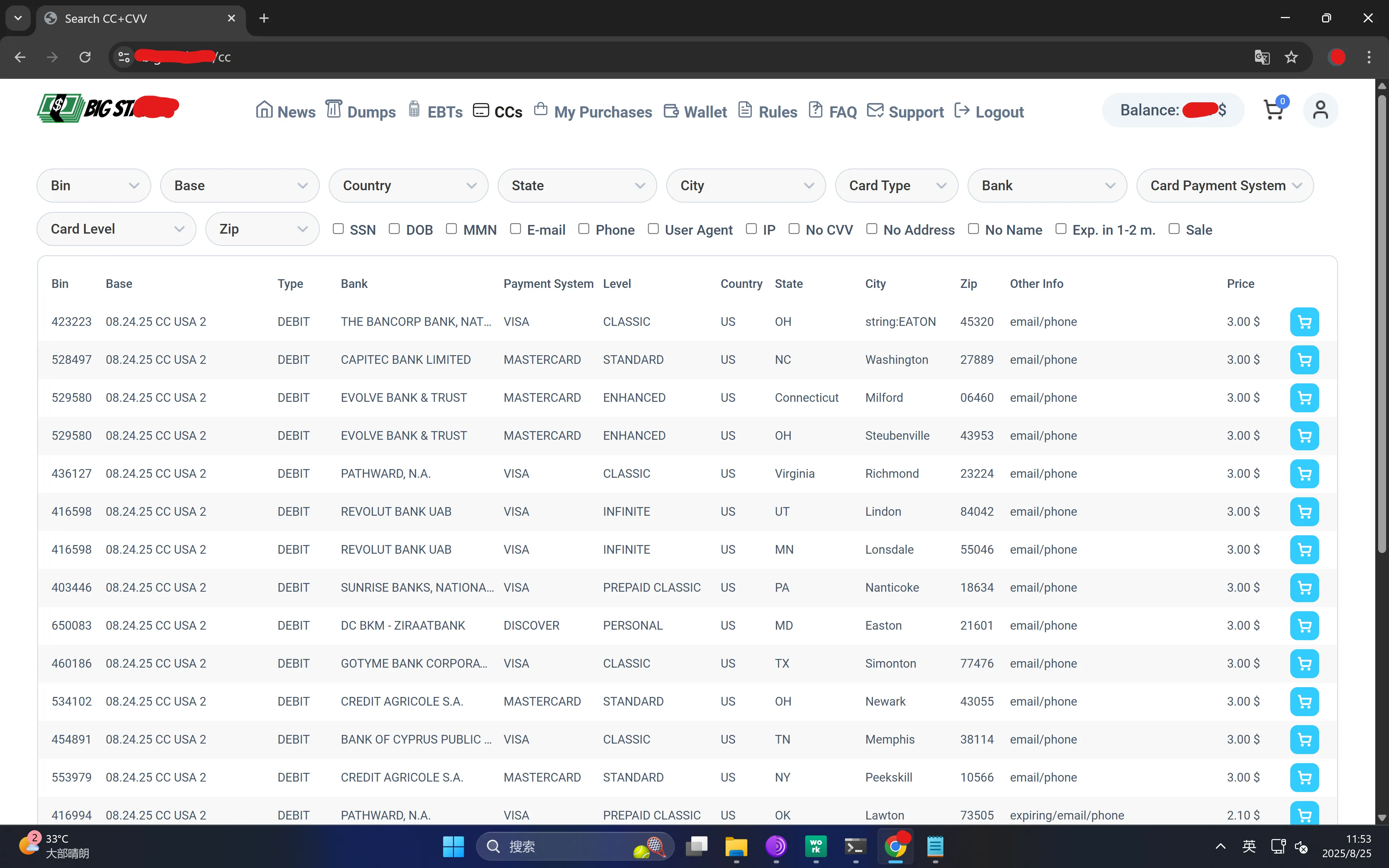Toggle the E-mail checkbox

point(515,229)
